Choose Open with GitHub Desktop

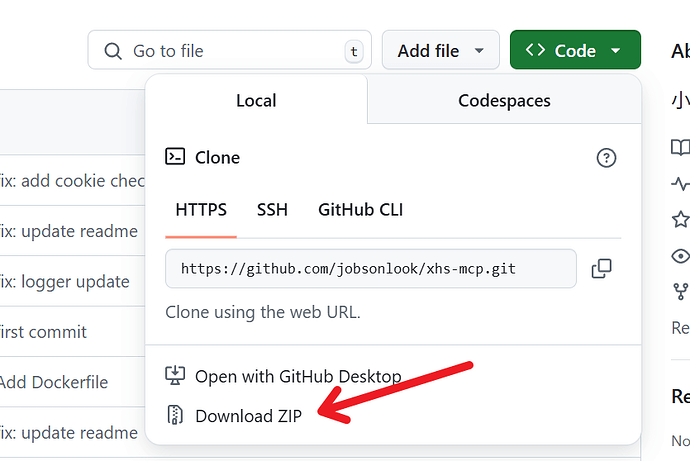tap(298, 377)
